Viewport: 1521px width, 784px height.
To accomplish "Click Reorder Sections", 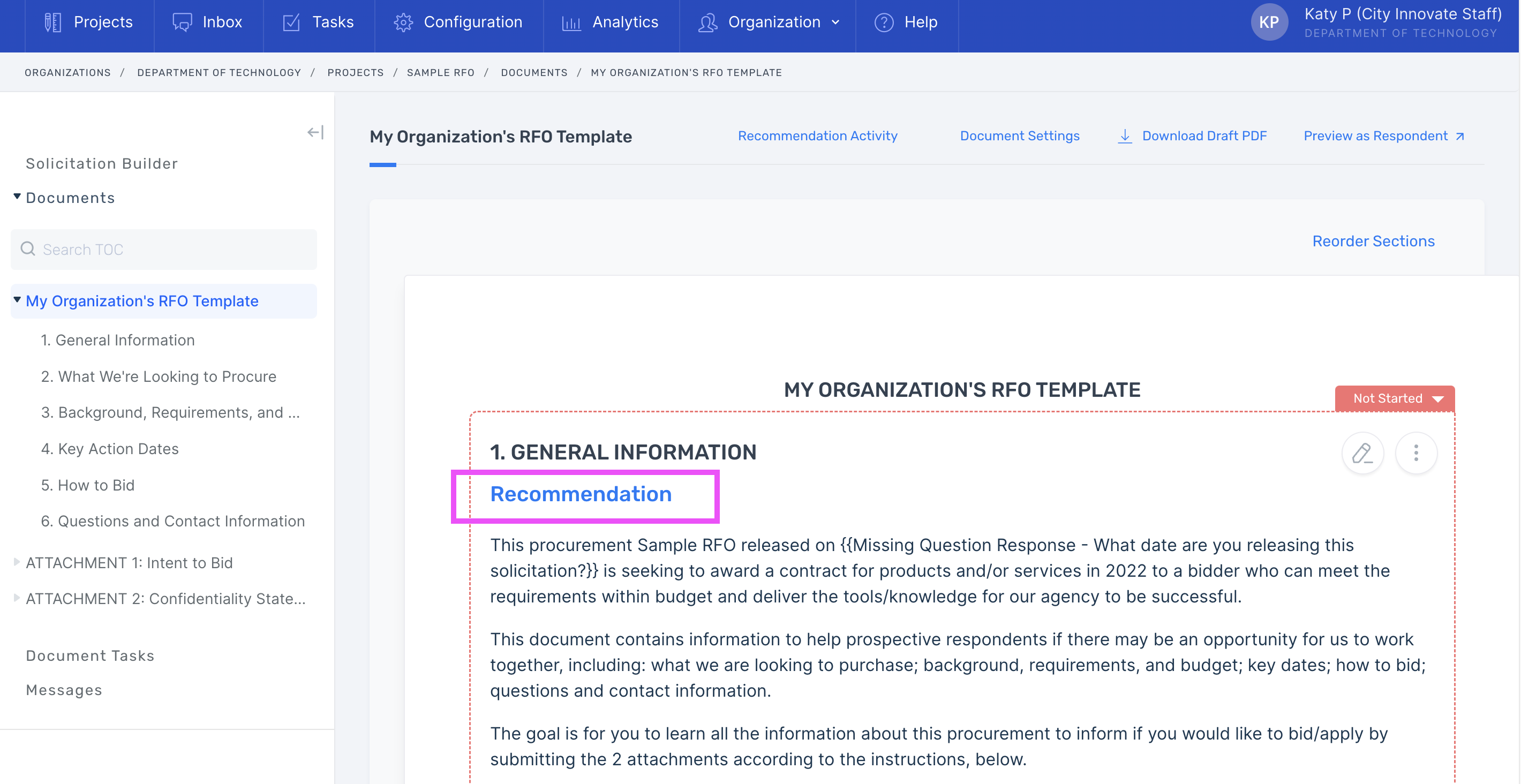I will 1373,241.
